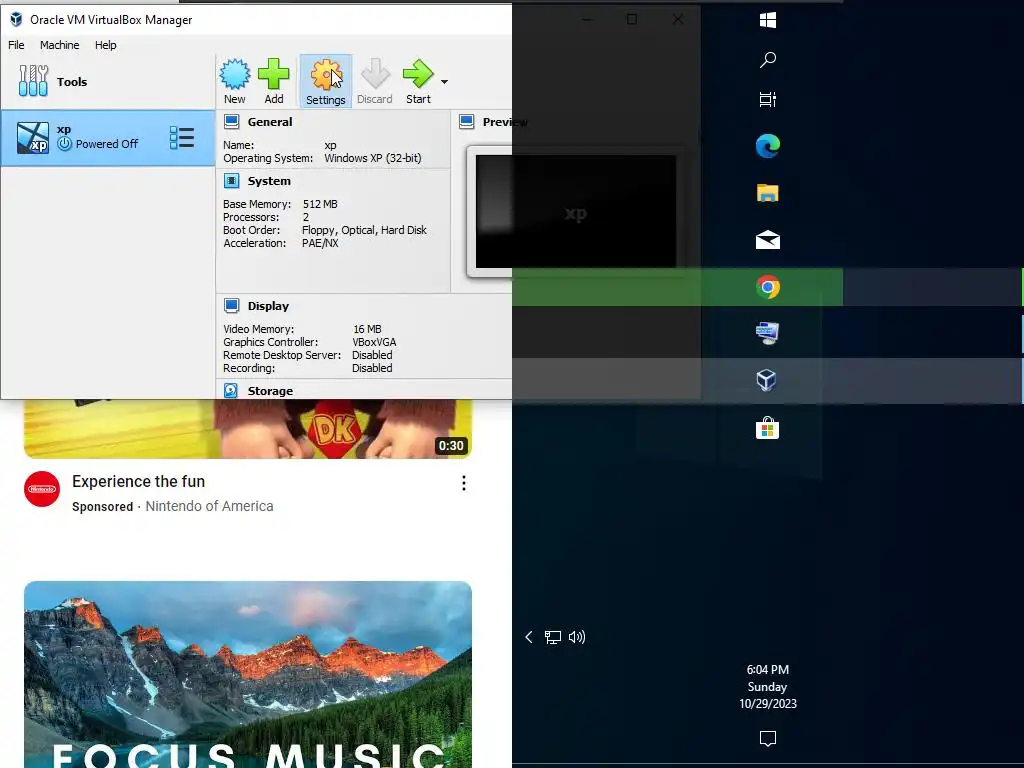Open the notification center icon
The image size is (1024, 768).
(x=768, y=738)
